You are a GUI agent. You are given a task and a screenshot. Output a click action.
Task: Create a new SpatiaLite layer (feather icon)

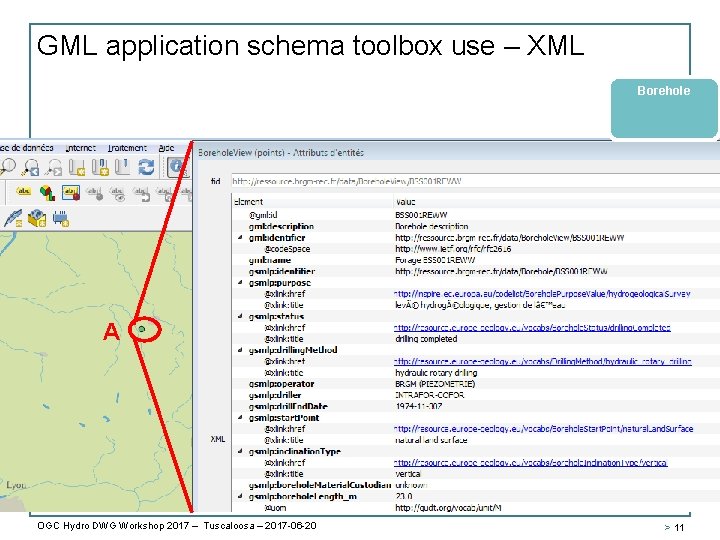[x=13, y=218]
